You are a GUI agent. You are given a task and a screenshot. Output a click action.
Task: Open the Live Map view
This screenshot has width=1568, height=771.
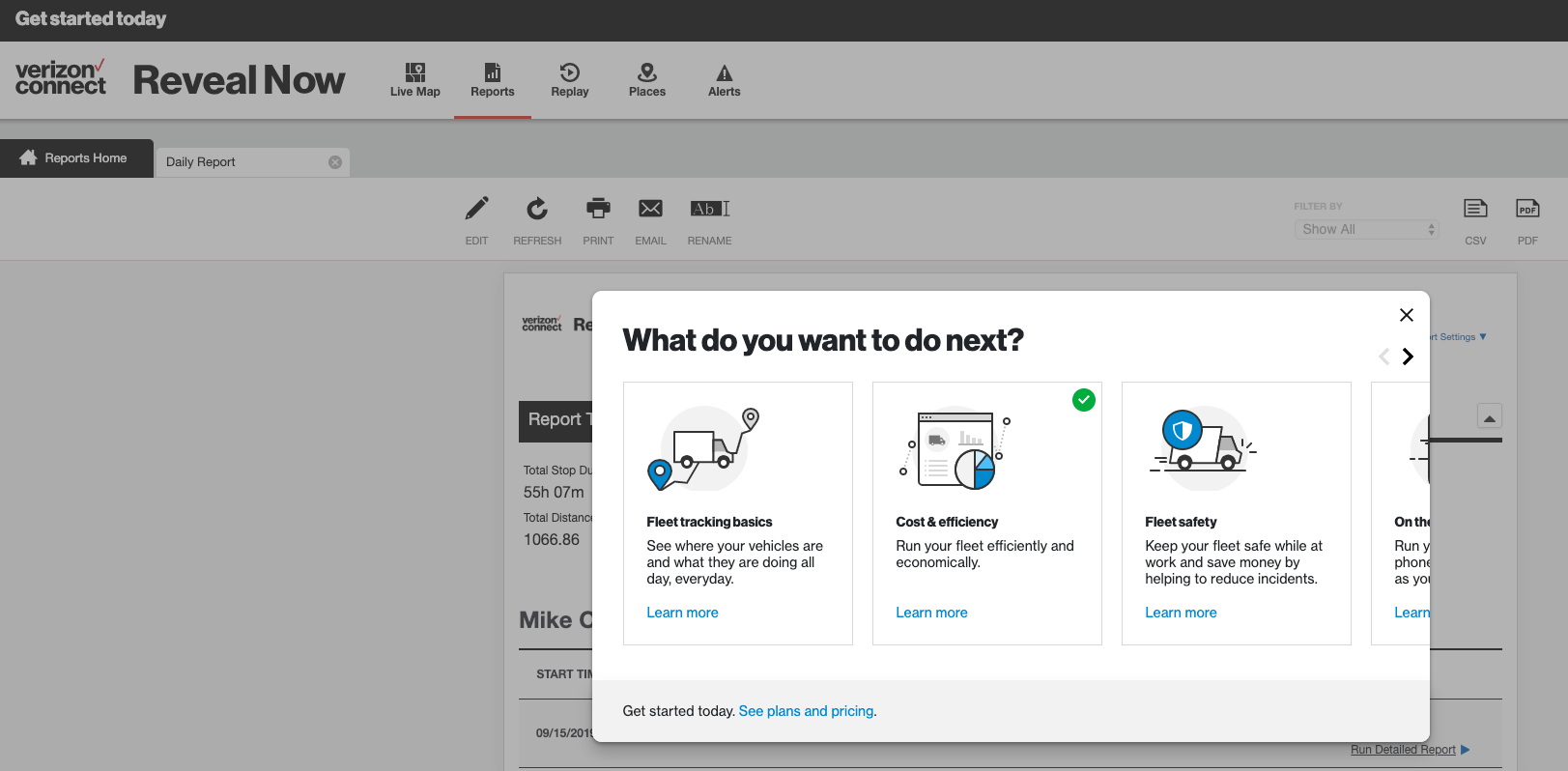(415, 80)
